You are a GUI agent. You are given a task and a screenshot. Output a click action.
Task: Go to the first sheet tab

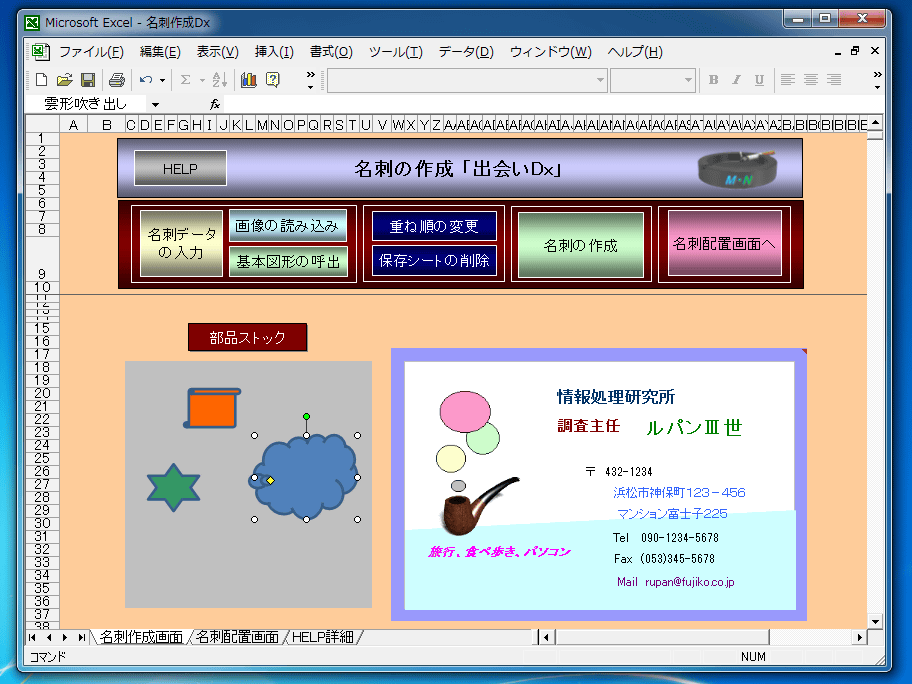[x=33, y=637]
